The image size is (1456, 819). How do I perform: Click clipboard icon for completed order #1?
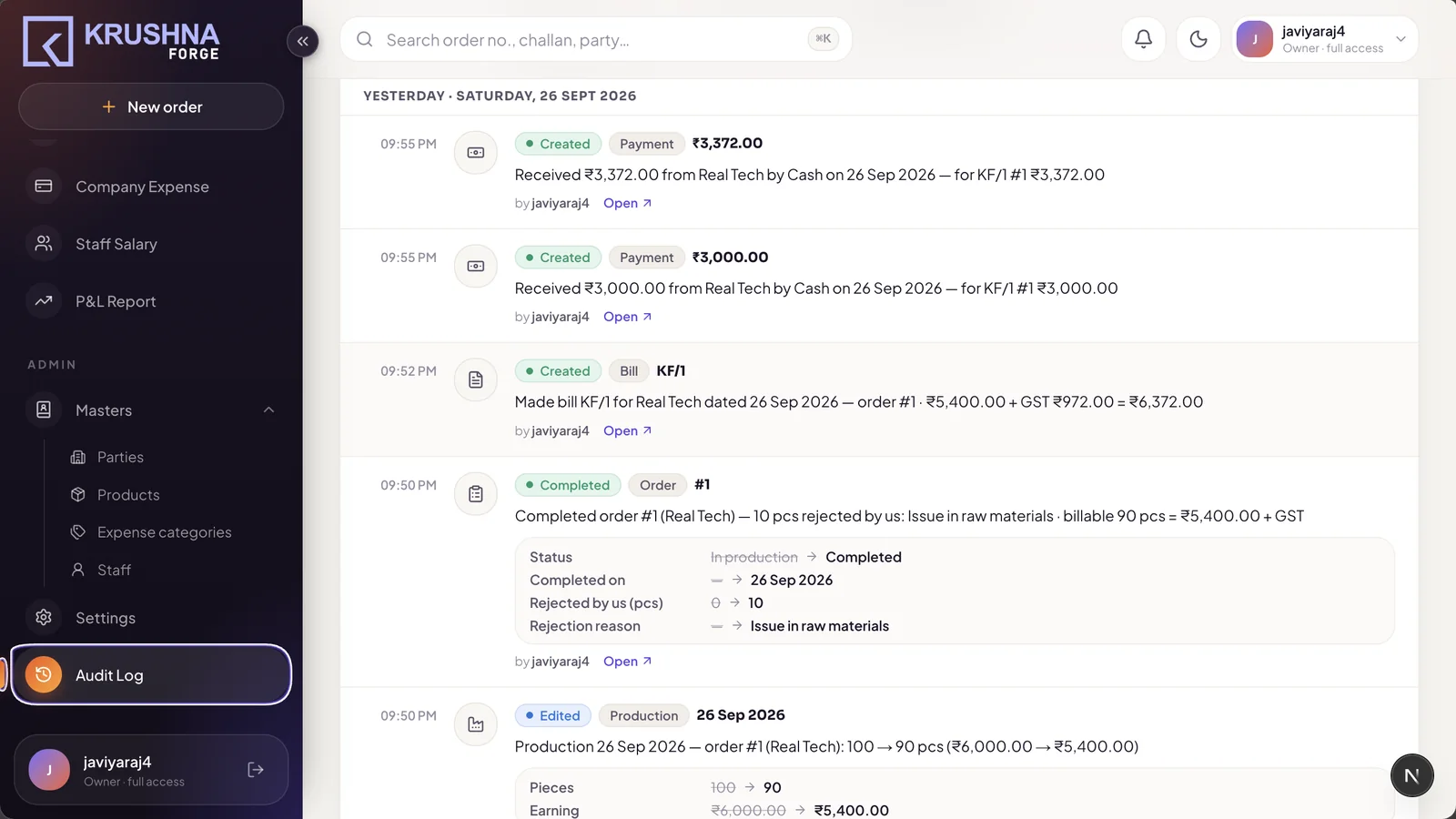pos(476,494)
